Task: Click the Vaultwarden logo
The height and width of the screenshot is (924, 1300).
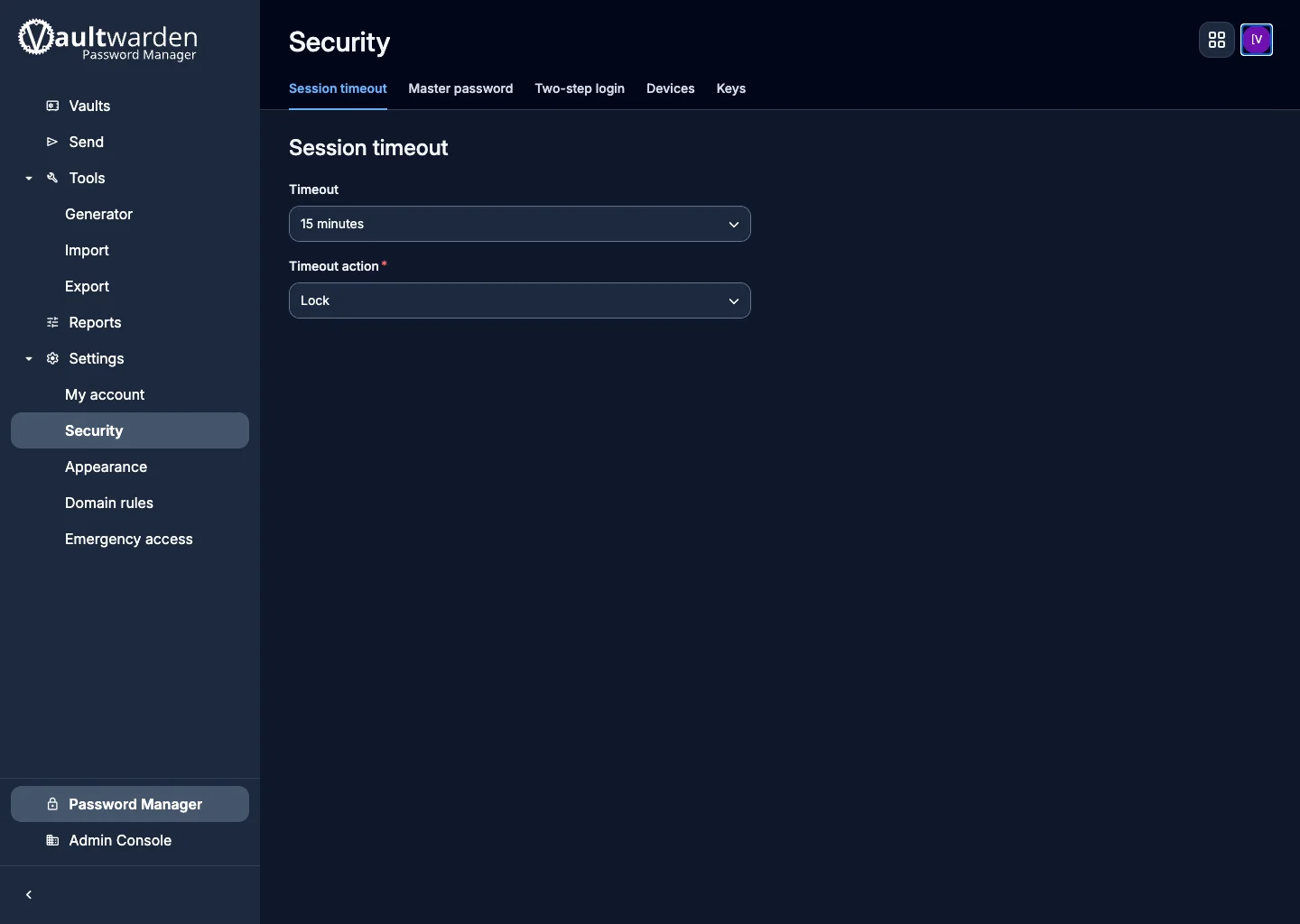Action: click(x=107, y=41)
